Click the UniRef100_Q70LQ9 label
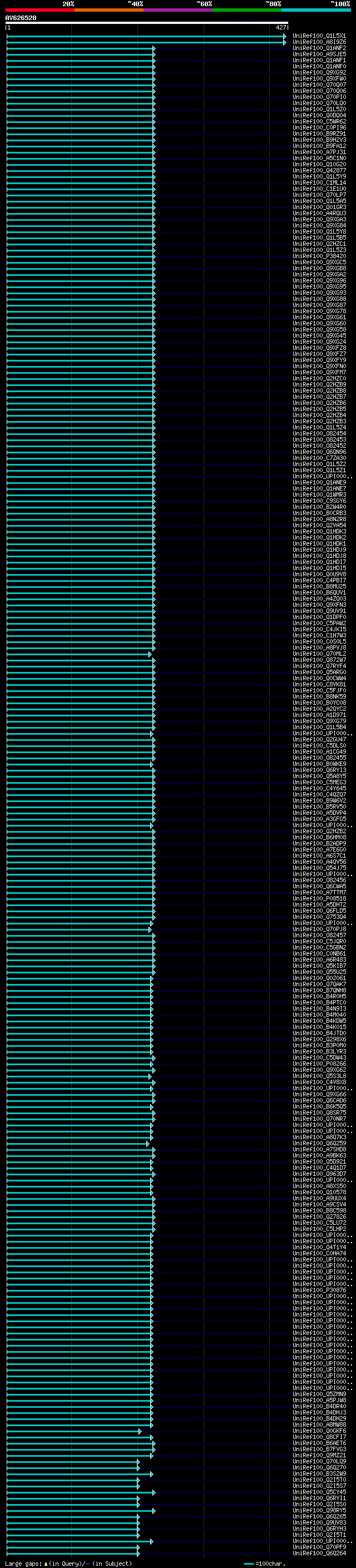The image size is (356, 1568). pos(319,1461)
